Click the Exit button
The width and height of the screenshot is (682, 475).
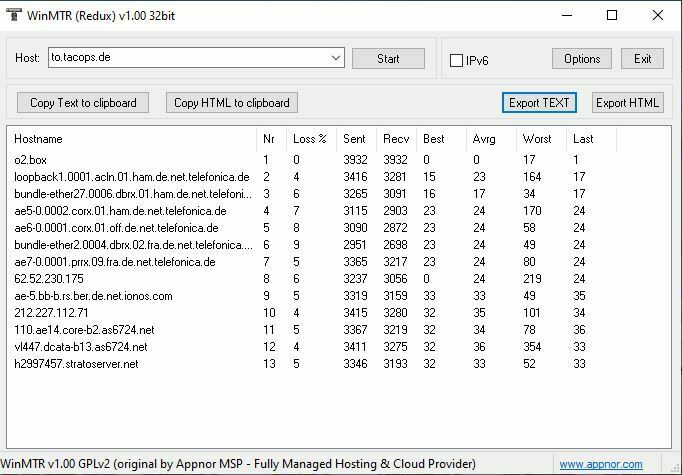click(642, 59)
